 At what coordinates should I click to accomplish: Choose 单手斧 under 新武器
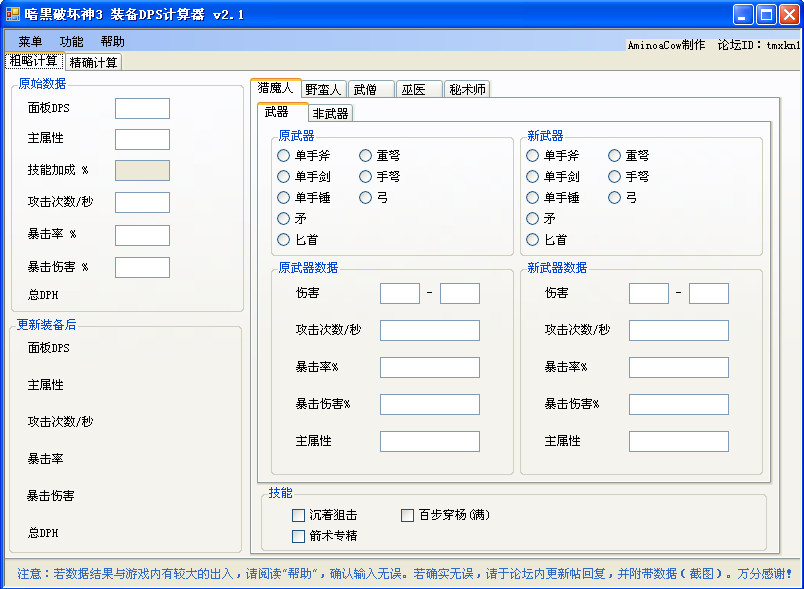point(553,155)
